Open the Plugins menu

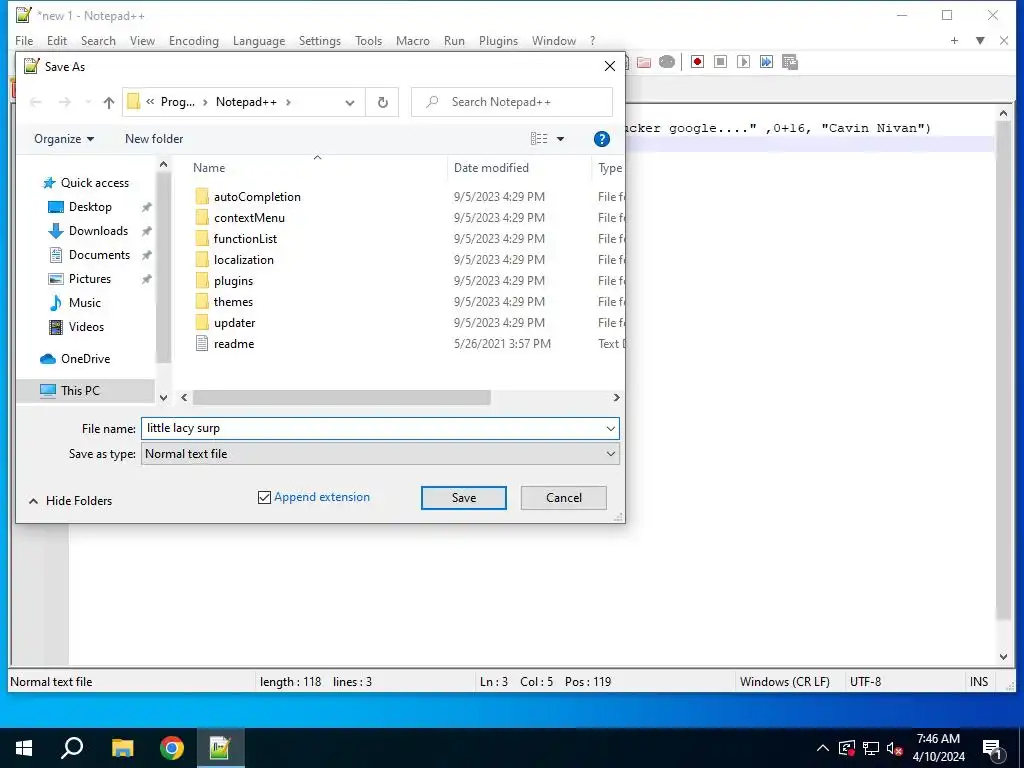tap(498, 40)
